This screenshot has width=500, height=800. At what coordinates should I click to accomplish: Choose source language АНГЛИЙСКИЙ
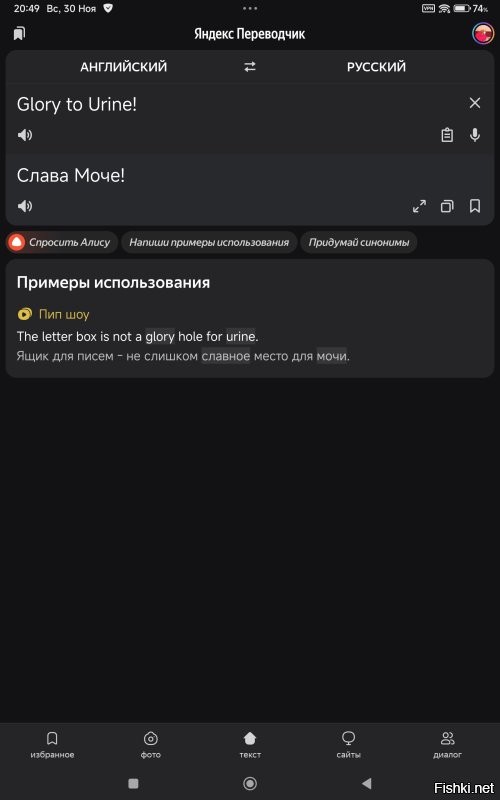click(x=123, y=67)
